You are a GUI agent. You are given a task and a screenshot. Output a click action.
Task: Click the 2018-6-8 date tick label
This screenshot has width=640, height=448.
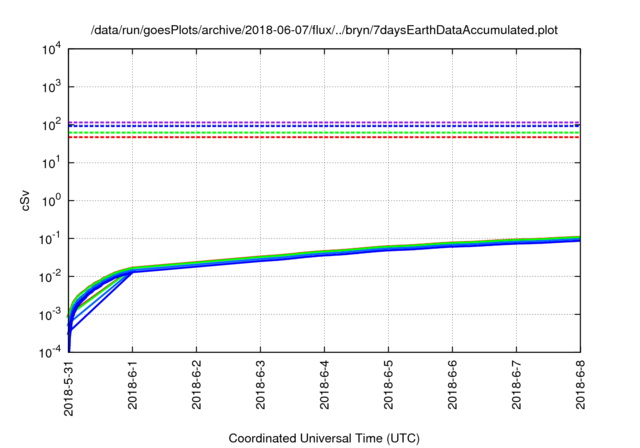pos(580,384)
